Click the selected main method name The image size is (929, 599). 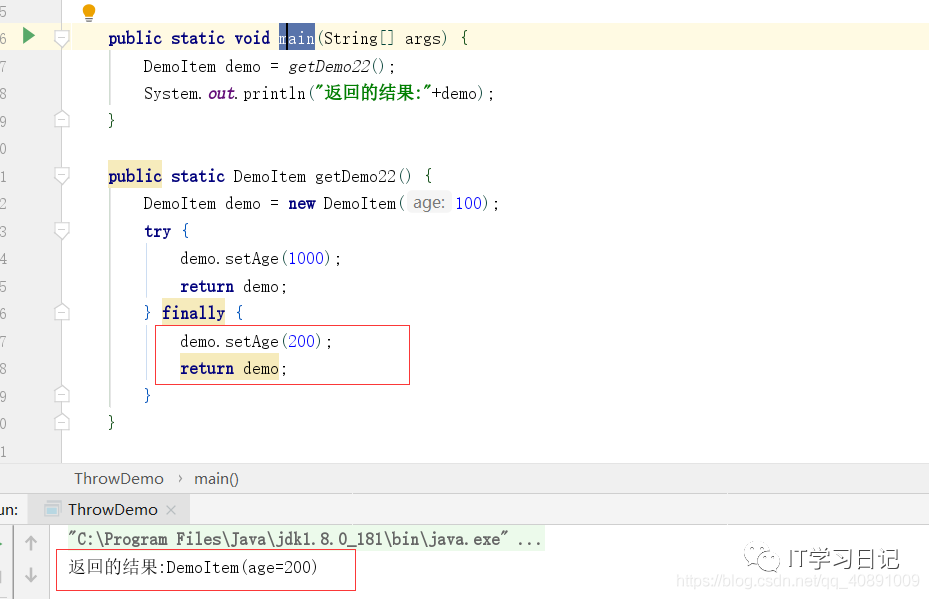[297, 39]
